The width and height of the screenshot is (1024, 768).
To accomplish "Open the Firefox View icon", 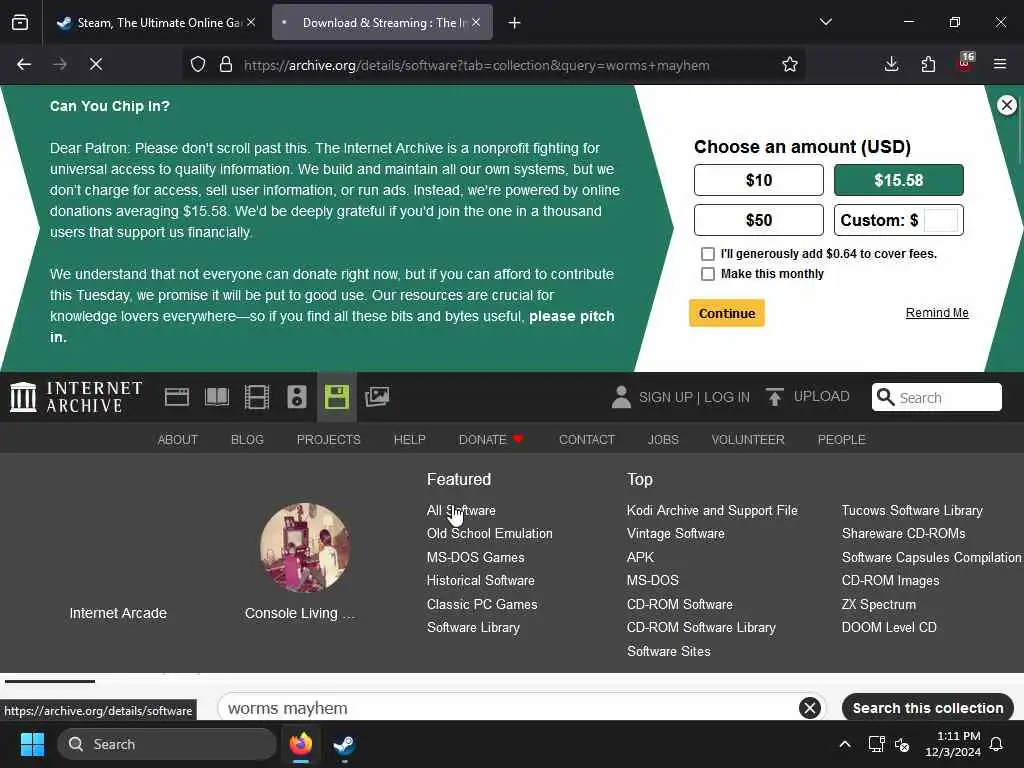I will [20, 23].
